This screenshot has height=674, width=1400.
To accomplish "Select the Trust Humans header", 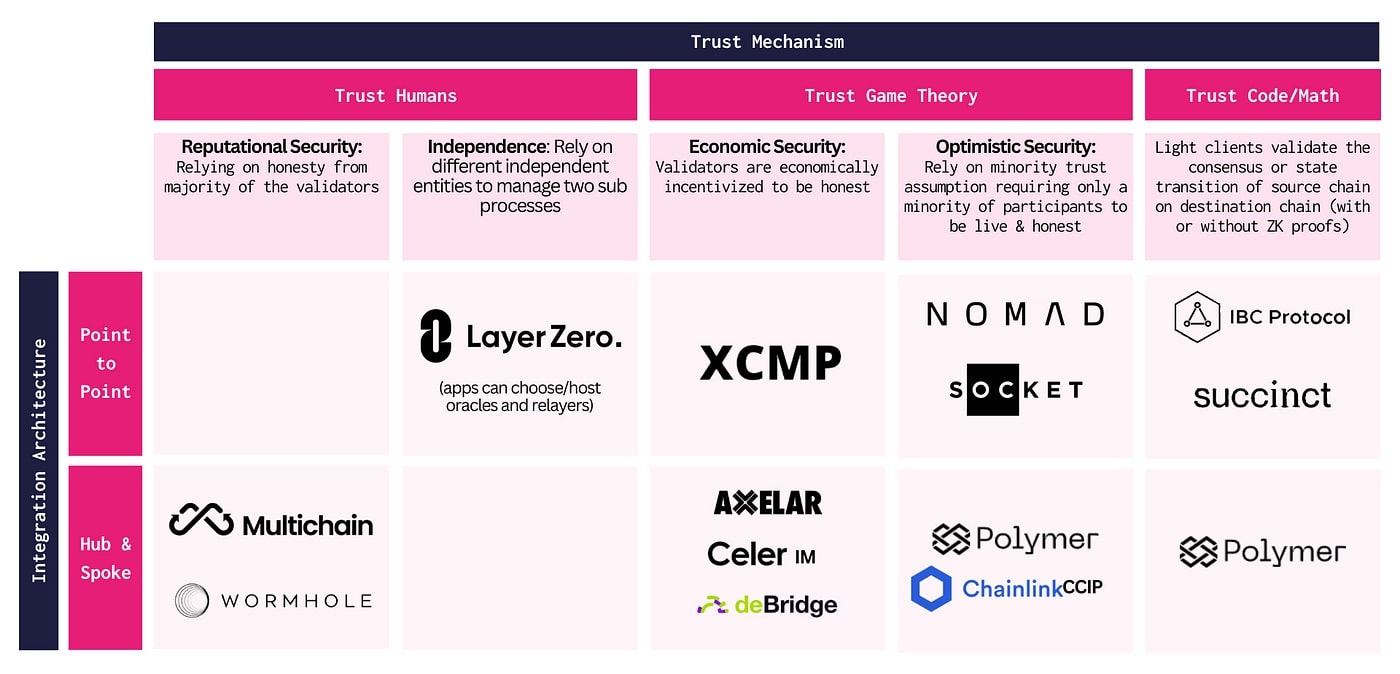I will (395, 95).
